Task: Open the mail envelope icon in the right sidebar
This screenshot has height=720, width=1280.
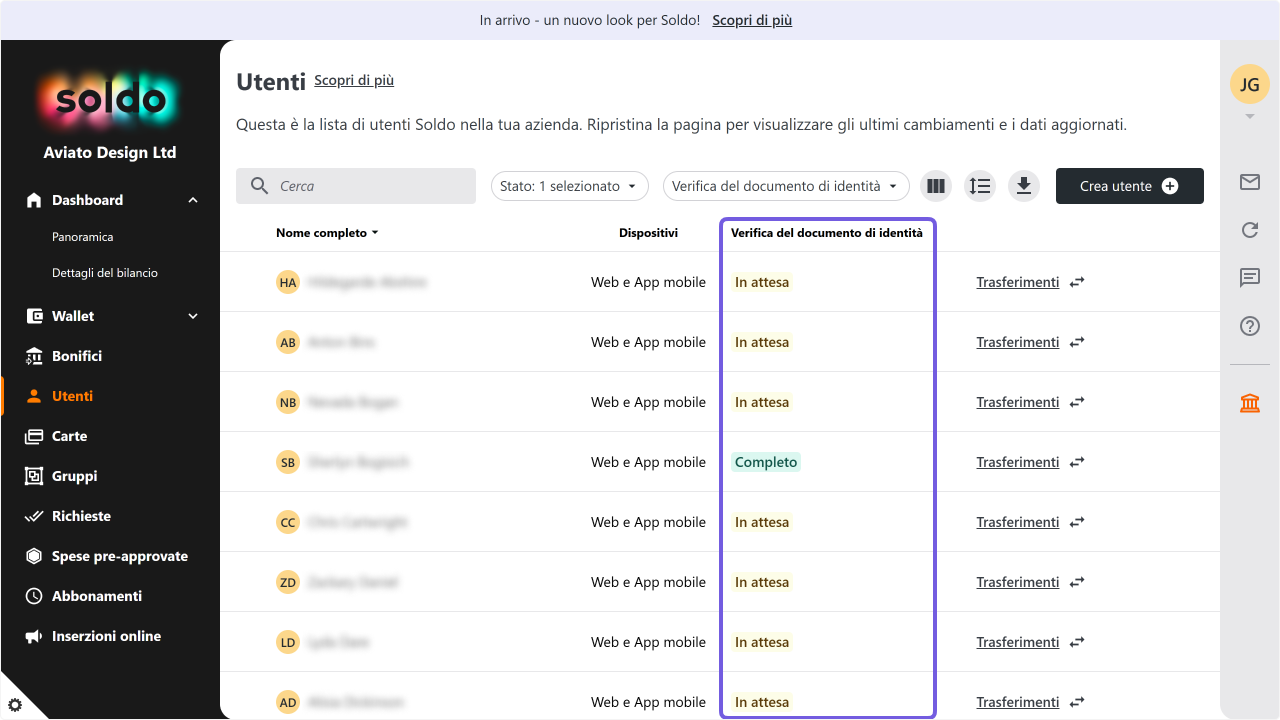Action: [x=1250, y=182]
